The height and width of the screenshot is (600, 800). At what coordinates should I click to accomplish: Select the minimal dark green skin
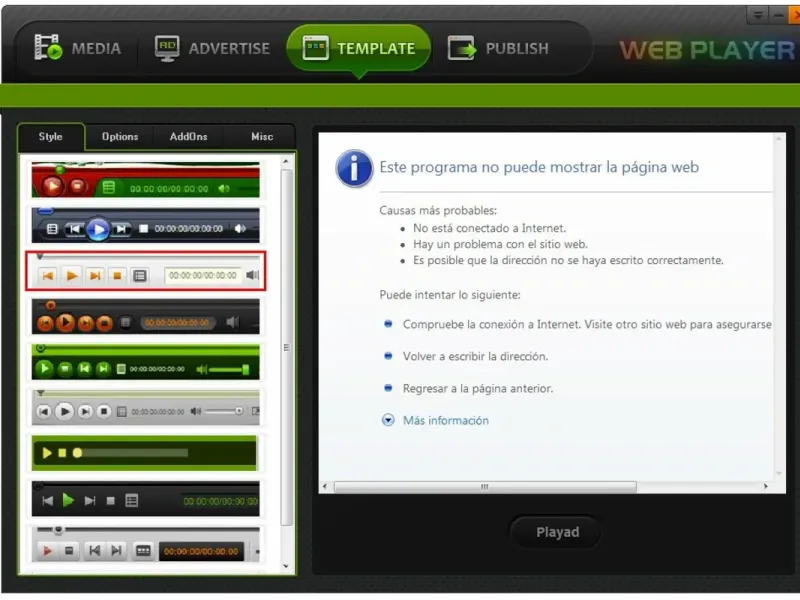pos(144,453)
